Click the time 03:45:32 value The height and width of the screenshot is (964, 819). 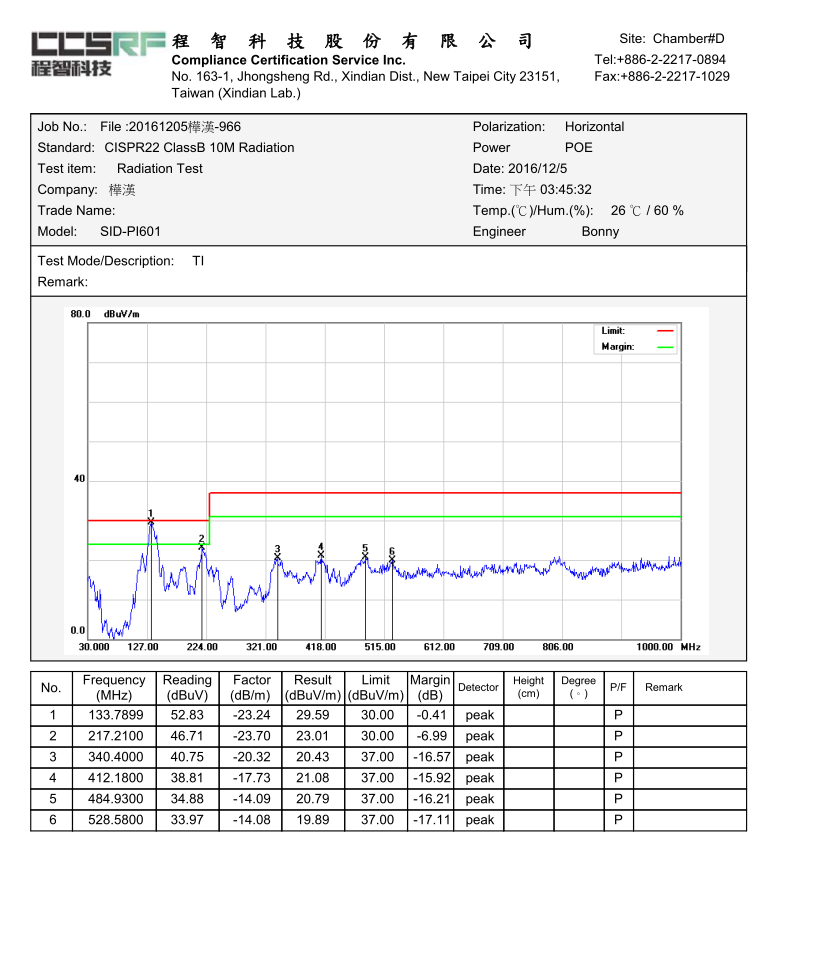(x=566, y=189)
